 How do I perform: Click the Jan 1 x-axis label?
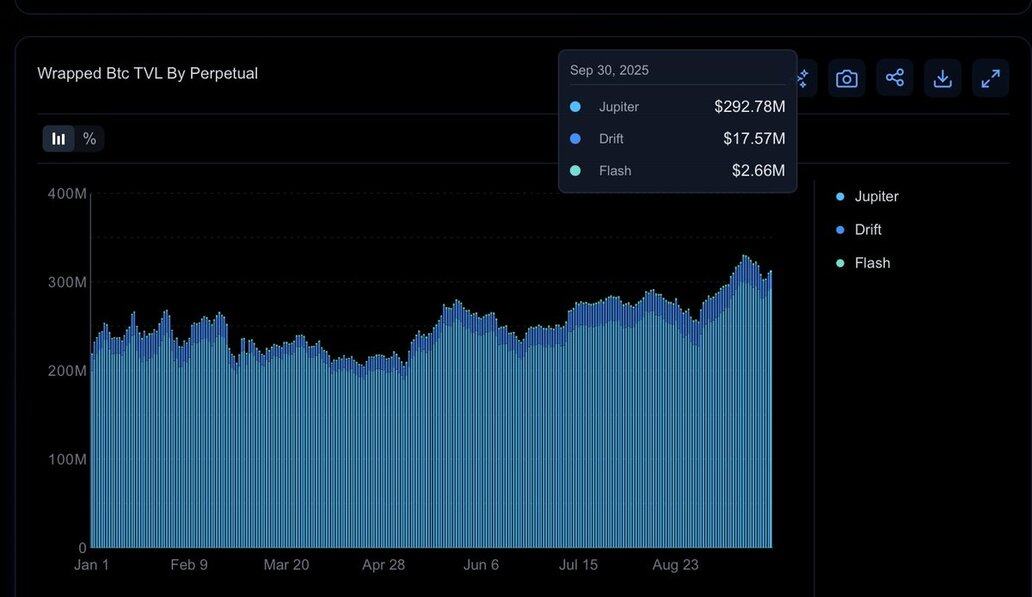(92, 565)
